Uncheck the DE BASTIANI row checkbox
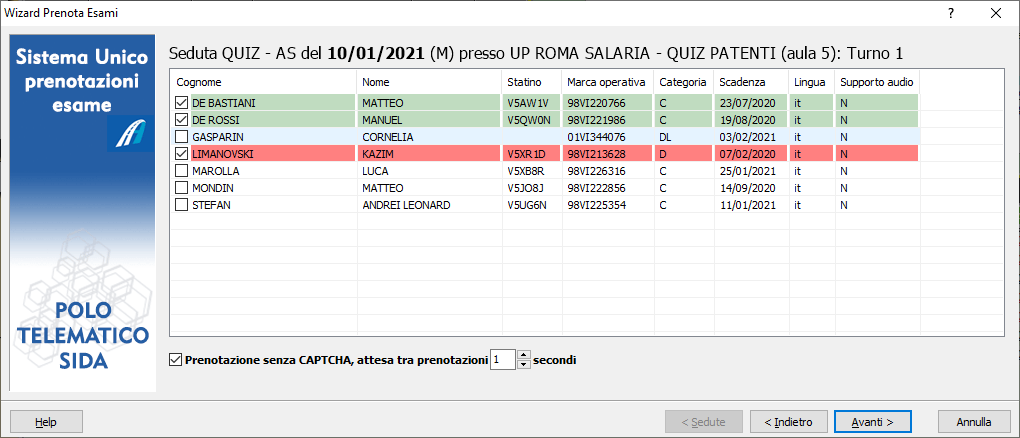 (181, 102)
